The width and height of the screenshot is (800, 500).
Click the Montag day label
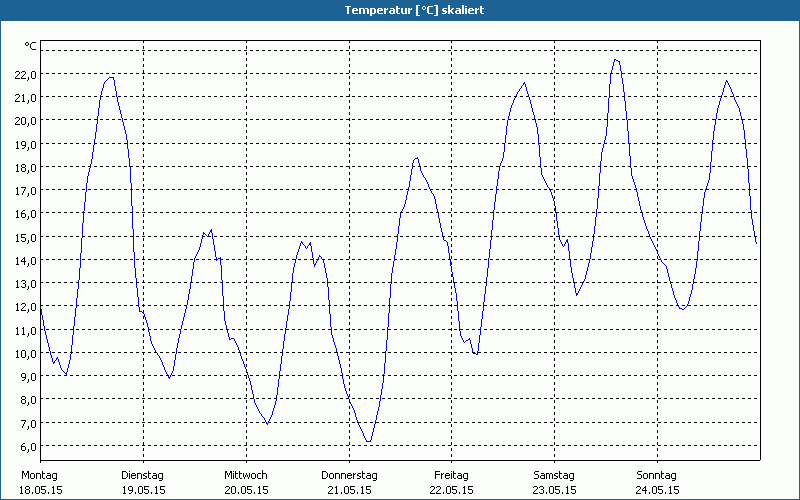tap(40, 475)
